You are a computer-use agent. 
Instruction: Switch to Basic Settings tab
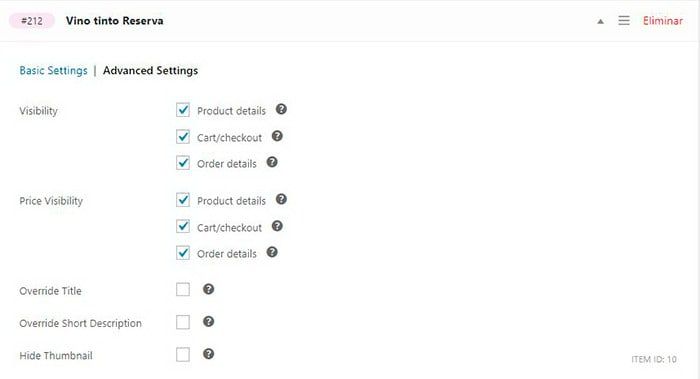point(54,71)
